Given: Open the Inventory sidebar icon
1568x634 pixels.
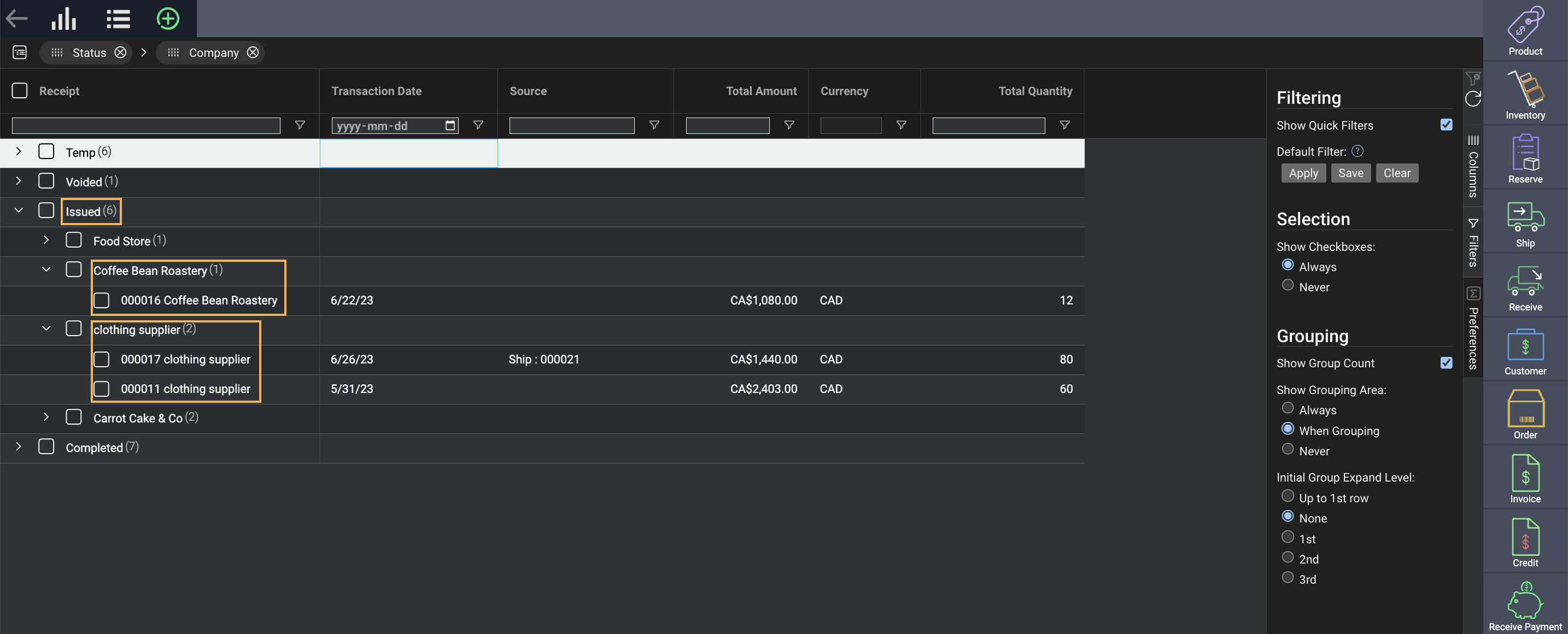Looking at the screenshot, I should (x=1525, y=95).
